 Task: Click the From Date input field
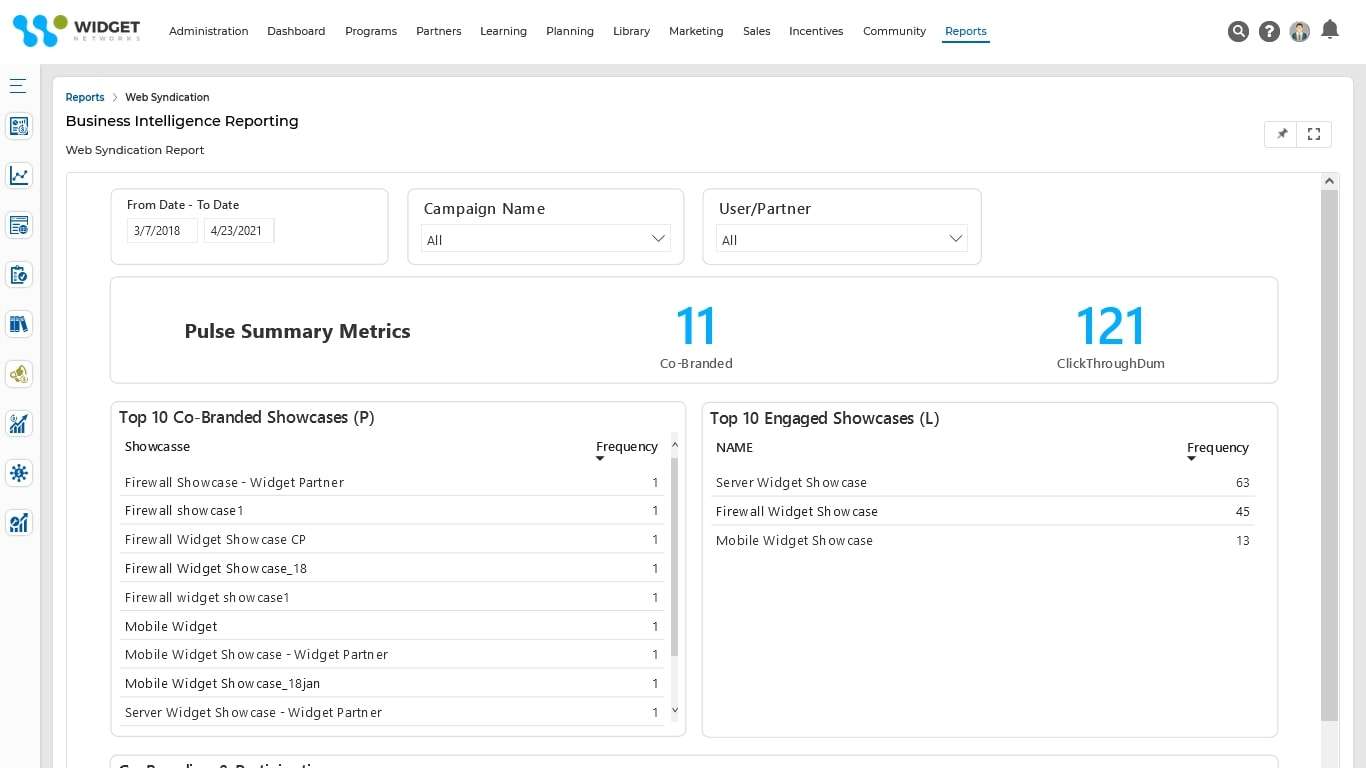coord(161,230)
